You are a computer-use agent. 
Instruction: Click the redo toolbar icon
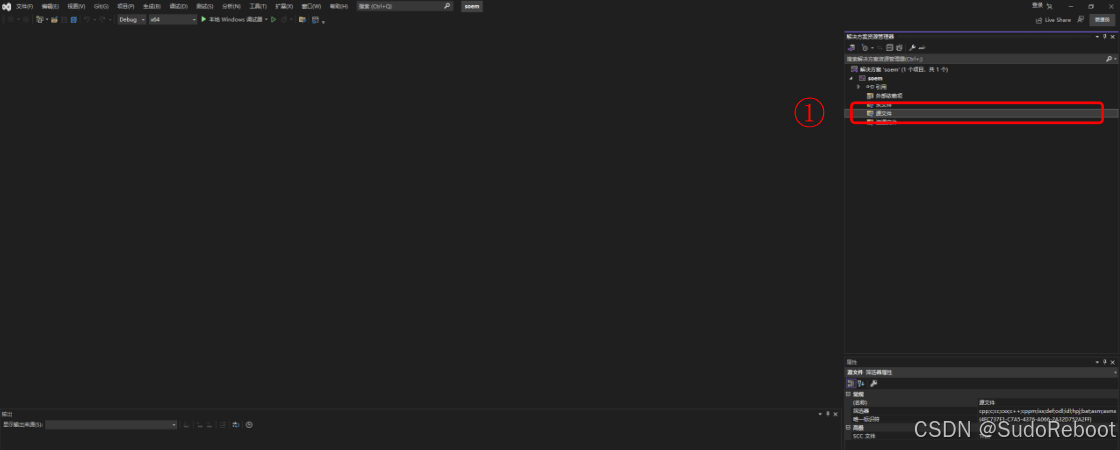(x=102, y=19)
